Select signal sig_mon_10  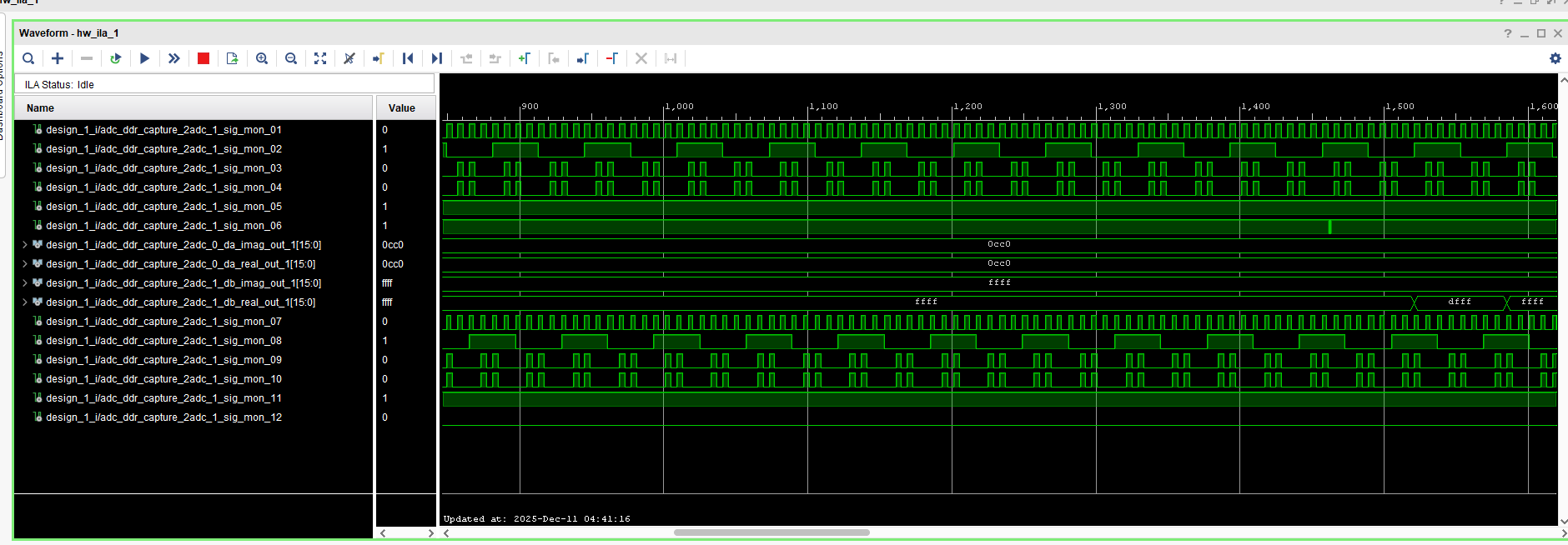pos(163,379)
